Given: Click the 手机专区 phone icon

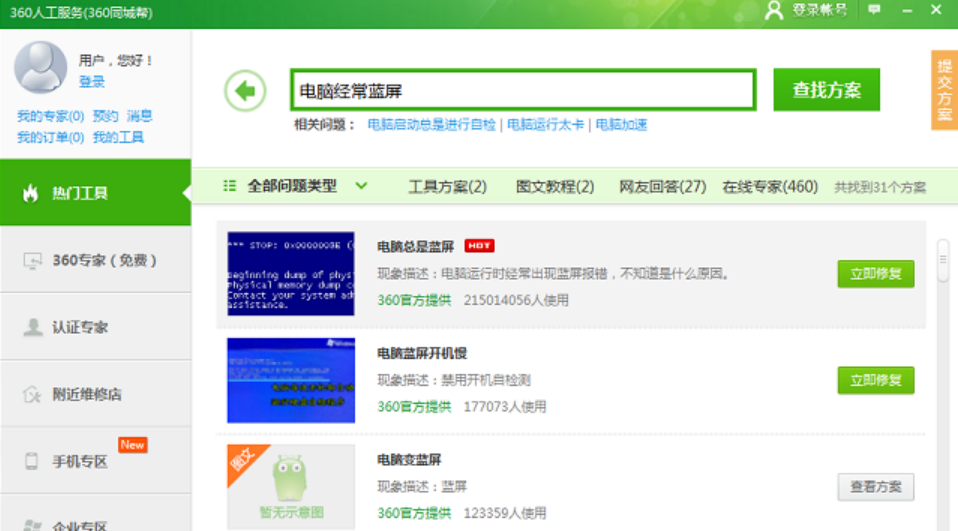Looking at the screenshot, I should (x=31, y=461).
